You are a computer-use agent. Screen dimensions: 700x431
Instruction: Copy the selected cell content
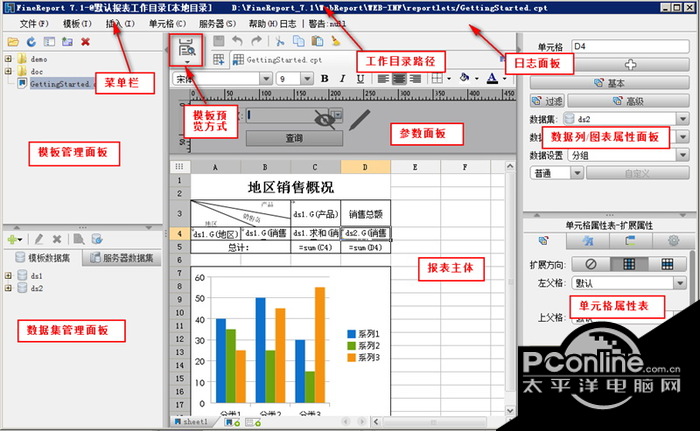coord(298,42)
